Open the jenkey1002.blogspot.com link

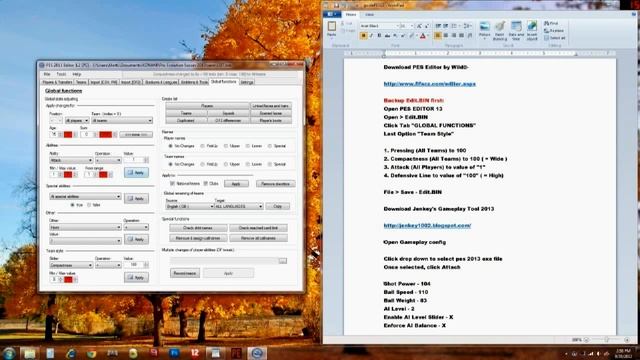coord(427,225)
